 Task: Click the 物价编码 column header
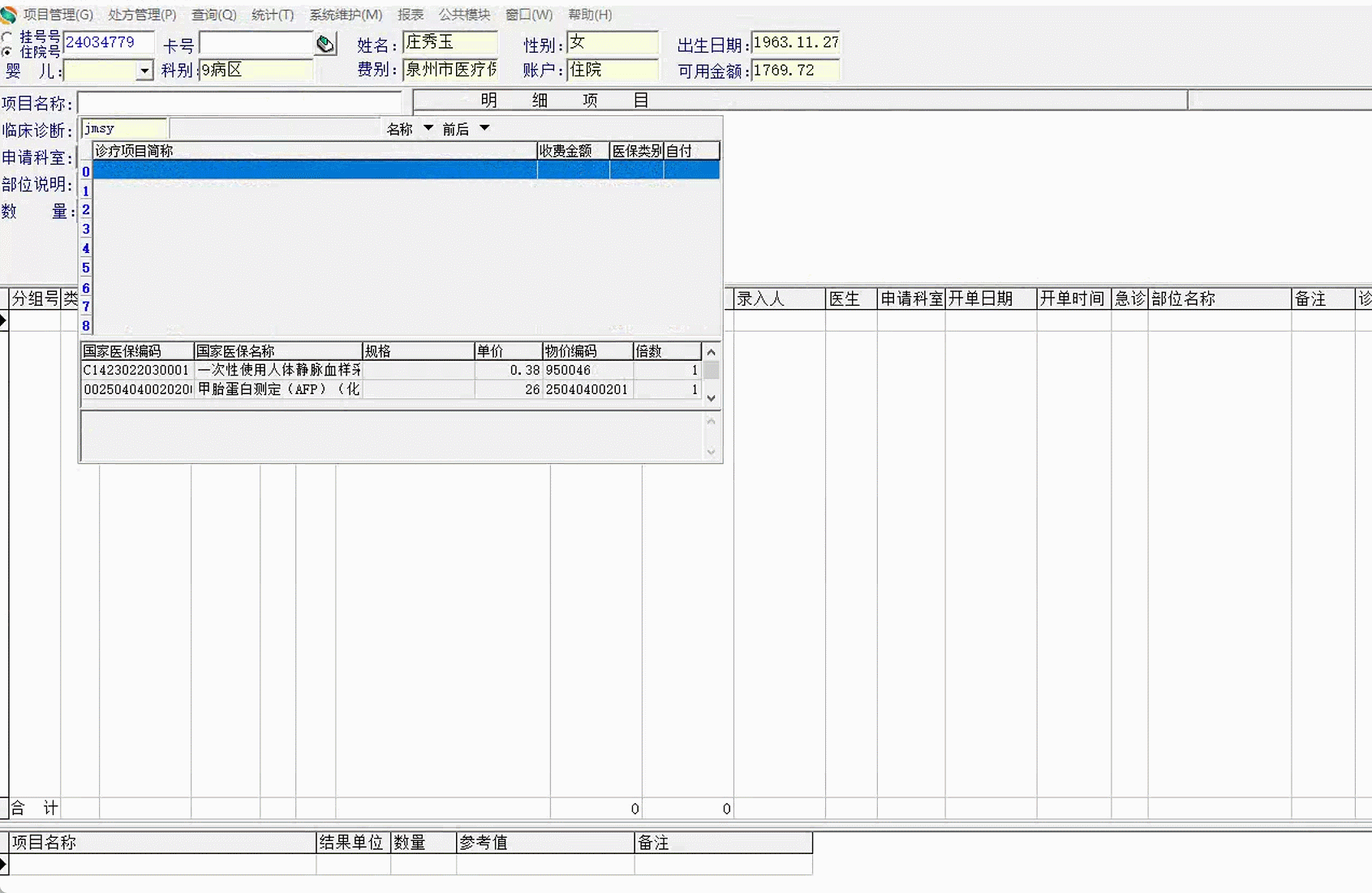(587, 351)
